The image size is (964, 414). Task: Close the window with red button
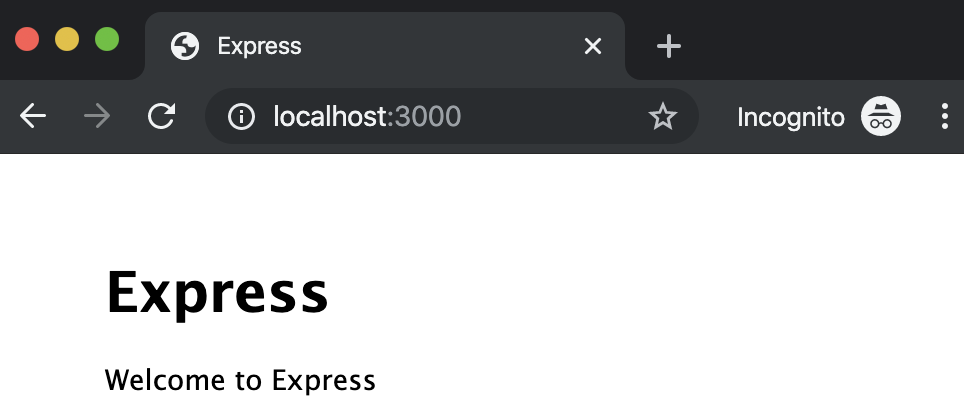coord(27,39)
